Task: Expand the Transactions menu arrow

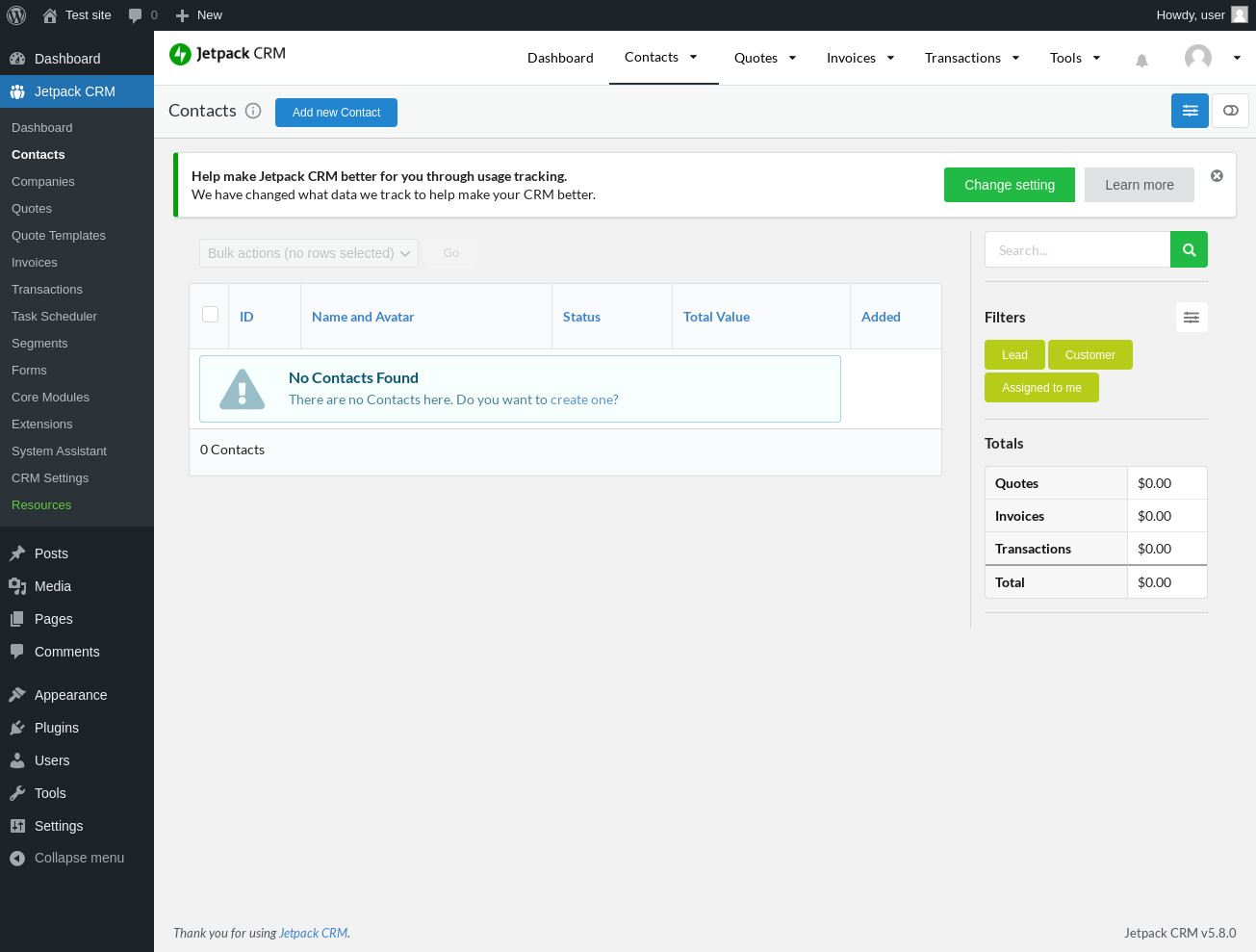Action: point(1015,58)
